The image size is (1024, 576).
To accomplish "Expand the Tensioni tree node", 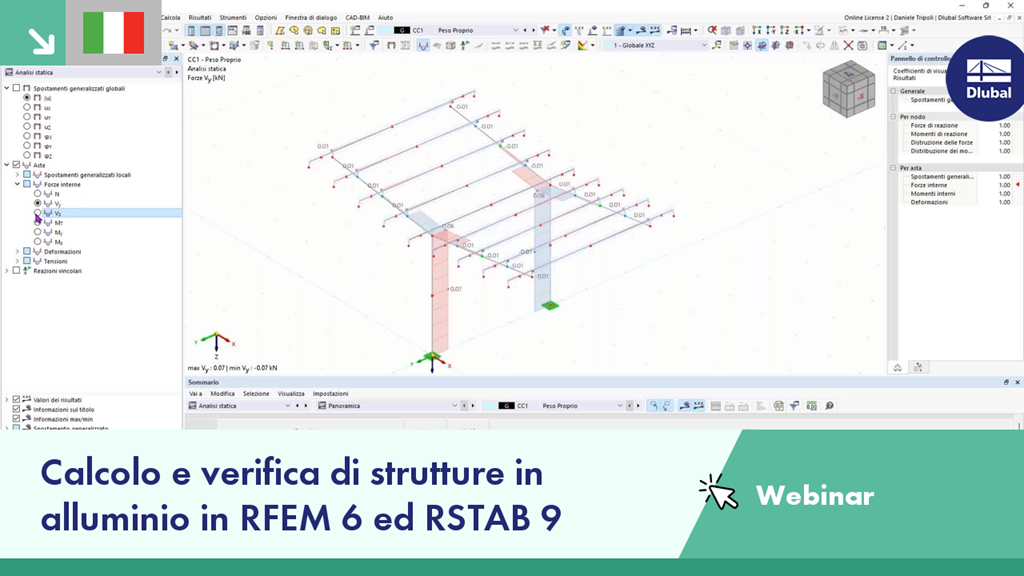I will click(18, 261).
